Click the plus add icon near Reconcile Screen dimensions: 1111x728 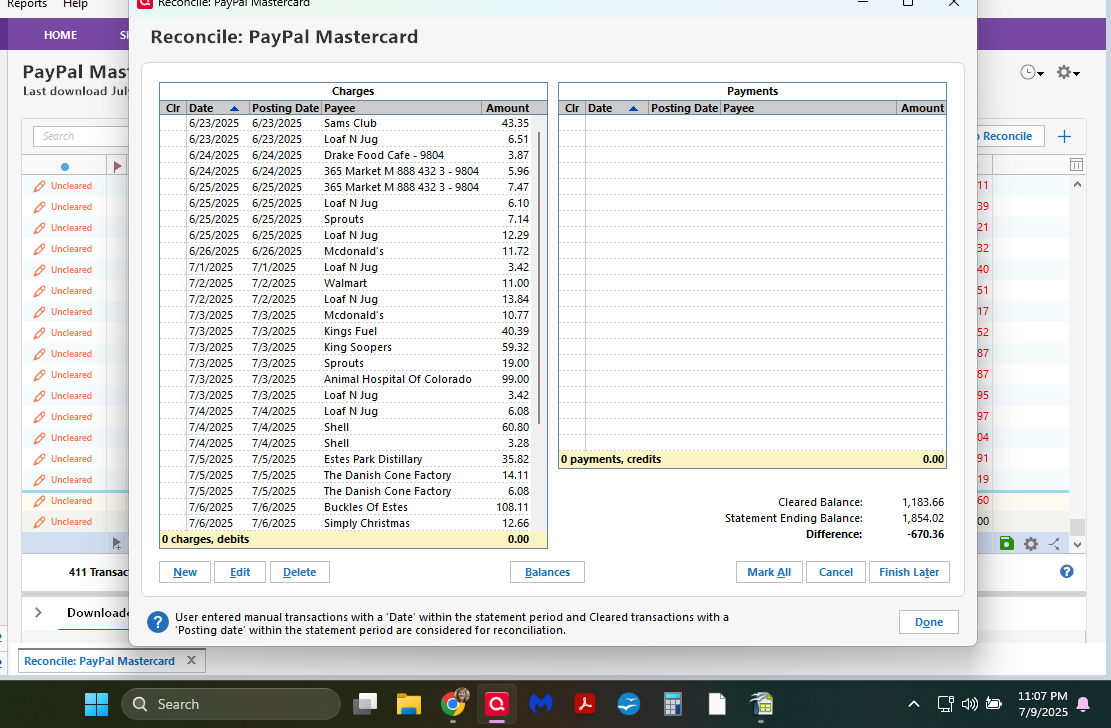click(1064, 136)
